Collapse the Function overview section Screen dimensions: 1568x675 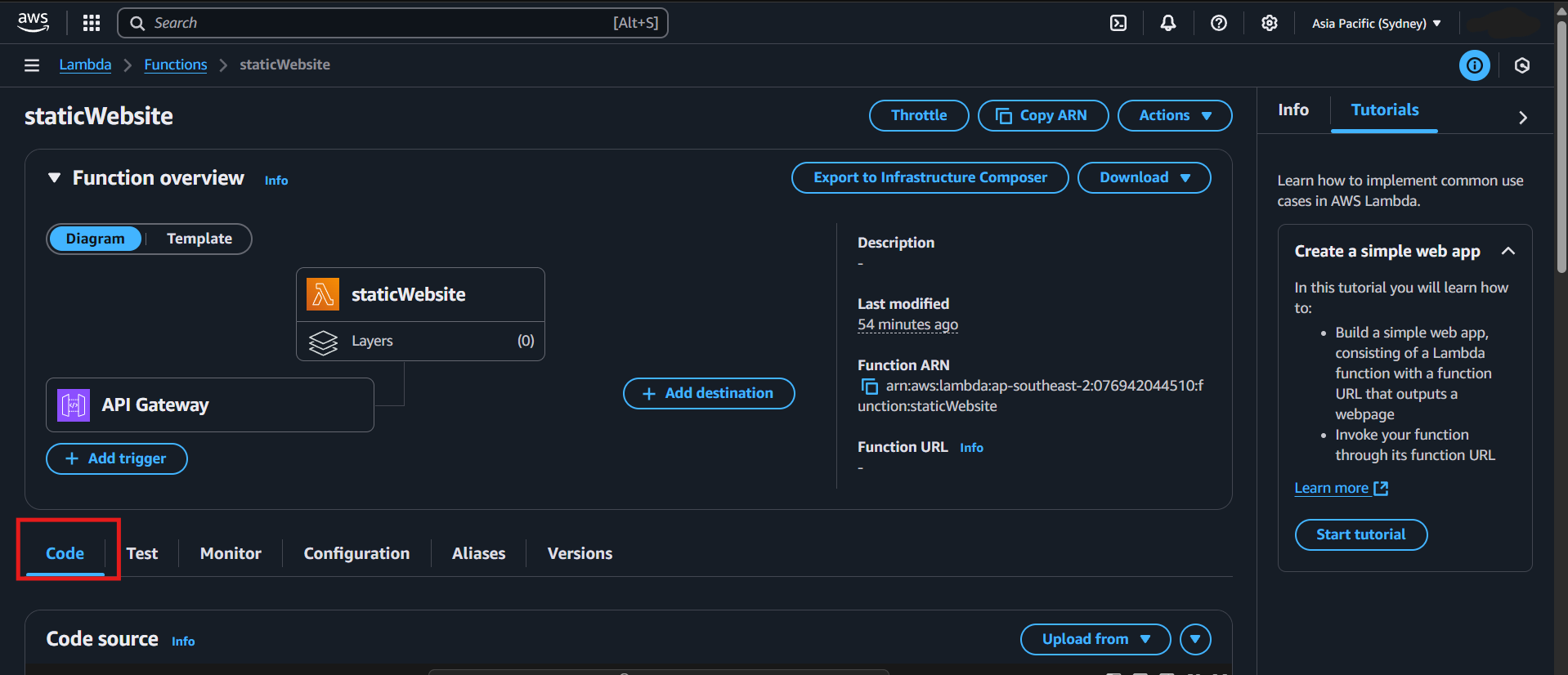54,177
